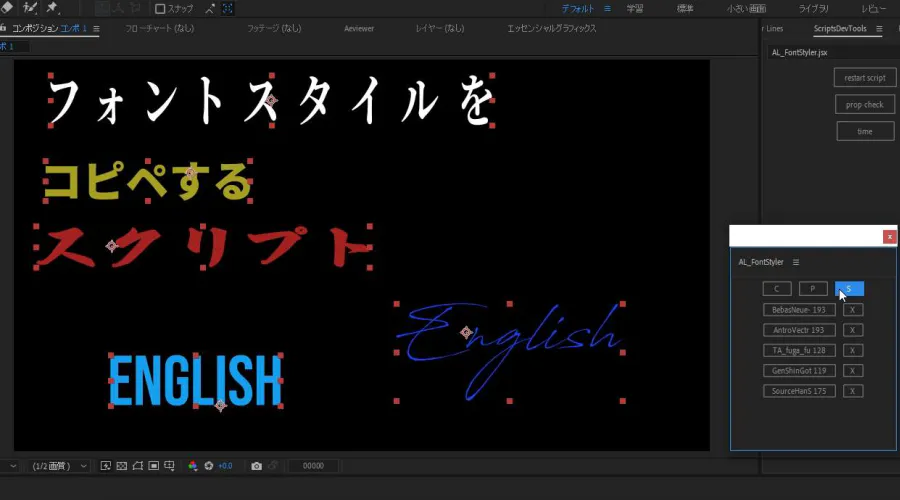Apply the BebasNeue- 193 font style

tap(798, 310)
